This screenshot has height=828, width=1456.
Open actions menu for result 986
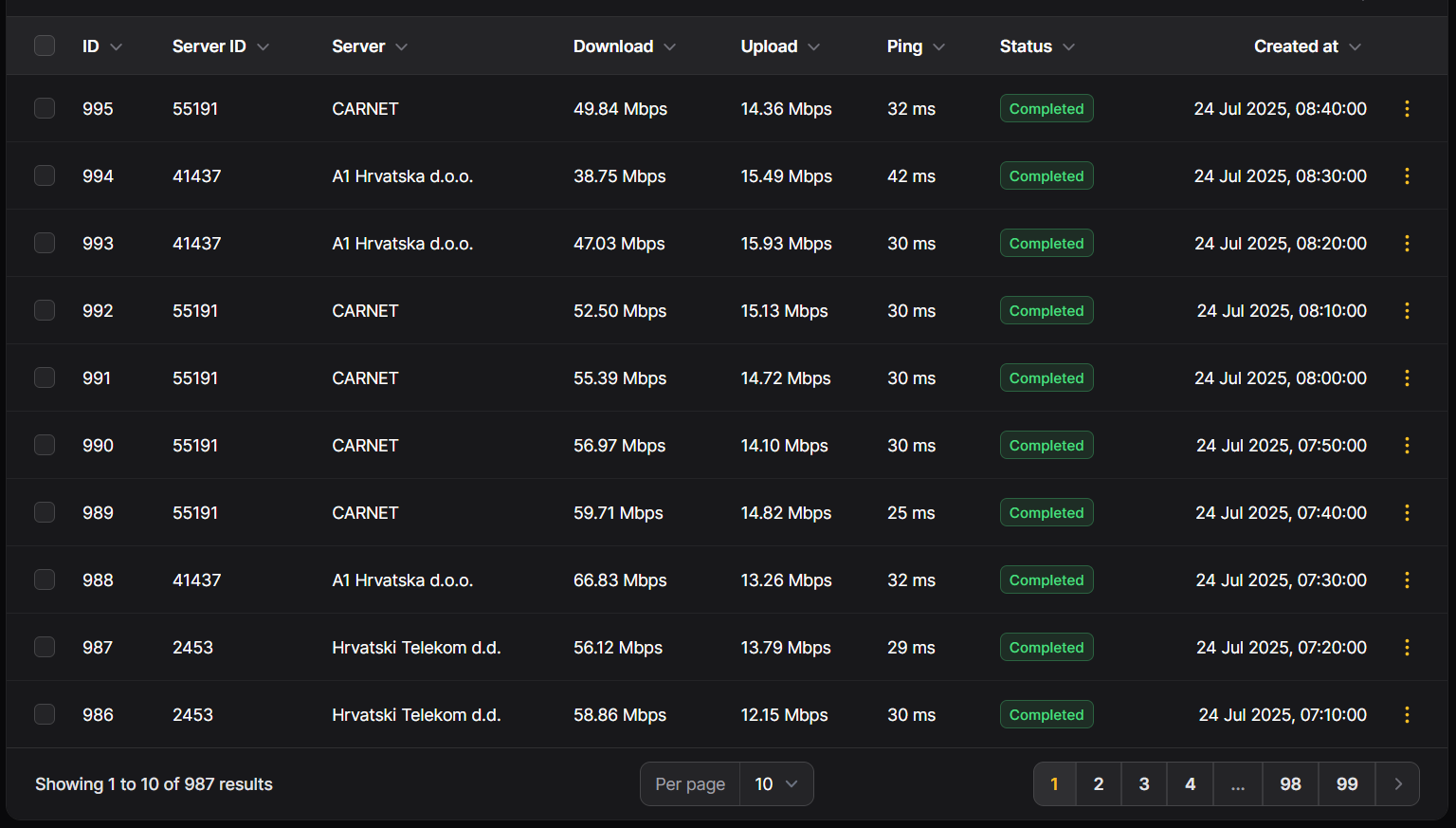1407,715
